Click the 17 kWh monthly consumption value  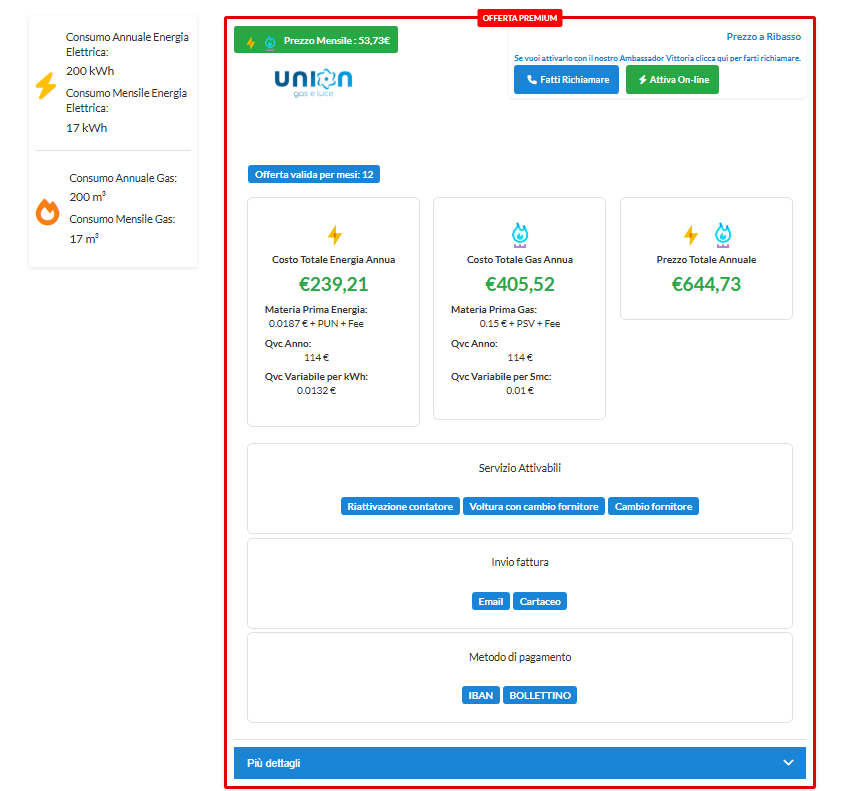click(86, 128)
